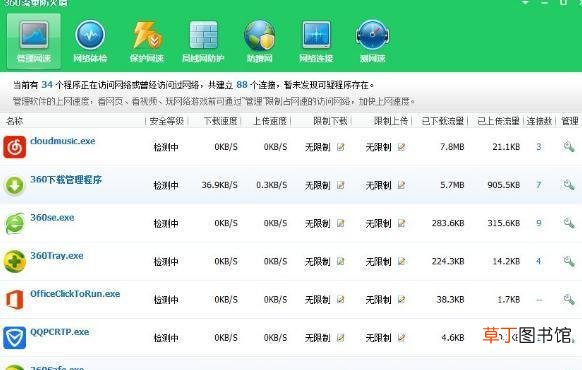This screenshot has height=370, width=582.
Task: Click the 34 programs count in summary
Action: (47, 85)
